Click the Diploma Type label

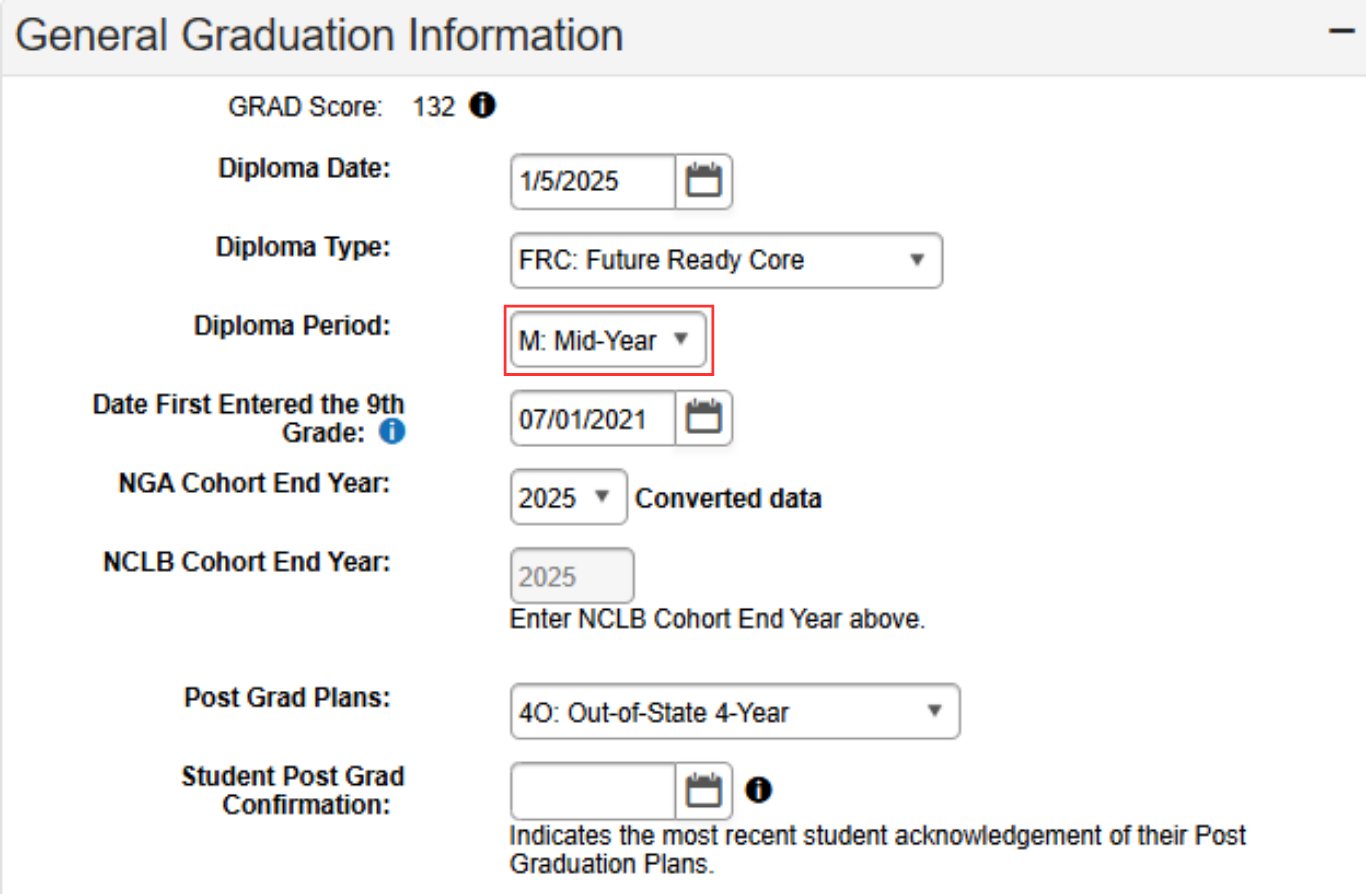[x=303, y=247]
